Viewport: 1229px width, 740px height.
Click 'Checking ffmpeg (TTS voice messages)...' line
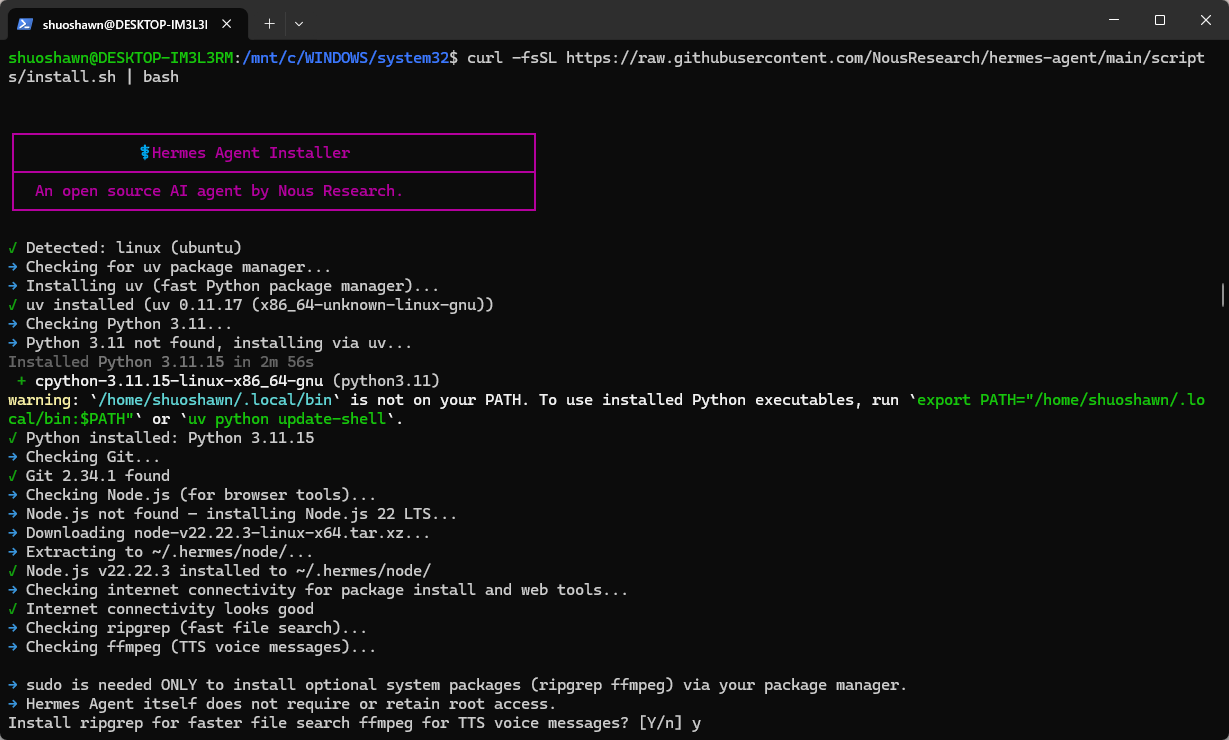192,647
